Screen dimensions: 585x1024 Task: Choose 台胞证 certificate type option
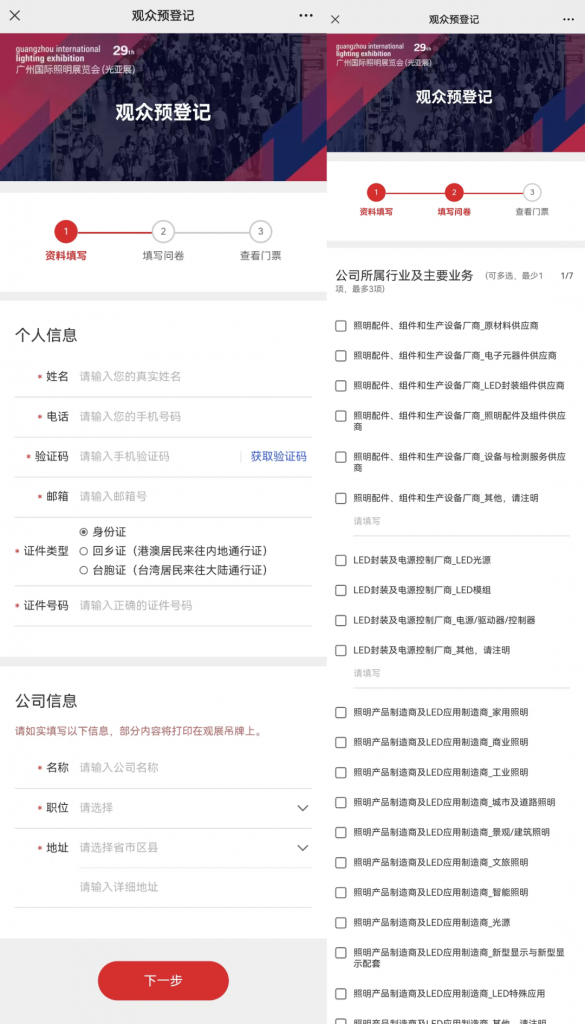84,570
